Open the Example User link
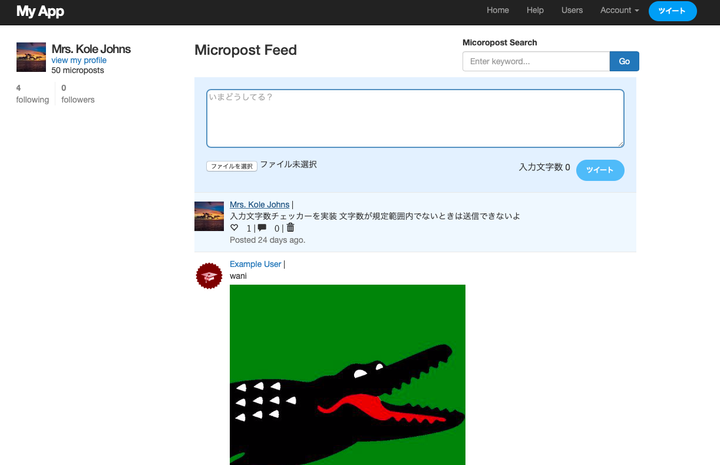This screenshot has width=720, height=465. click(255, 264)
